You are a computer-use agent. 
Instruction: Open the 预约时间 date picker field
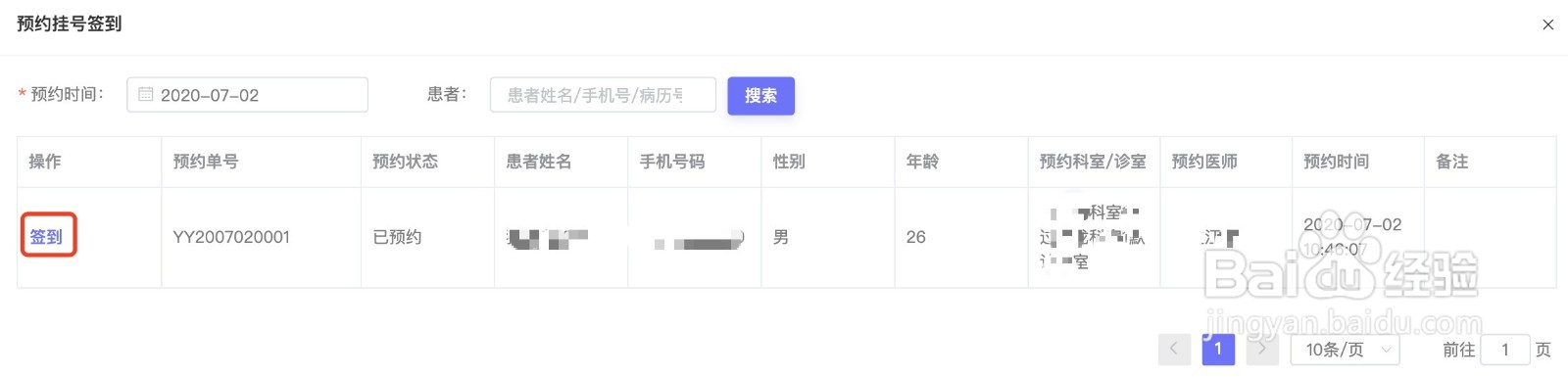coord(247,95)
